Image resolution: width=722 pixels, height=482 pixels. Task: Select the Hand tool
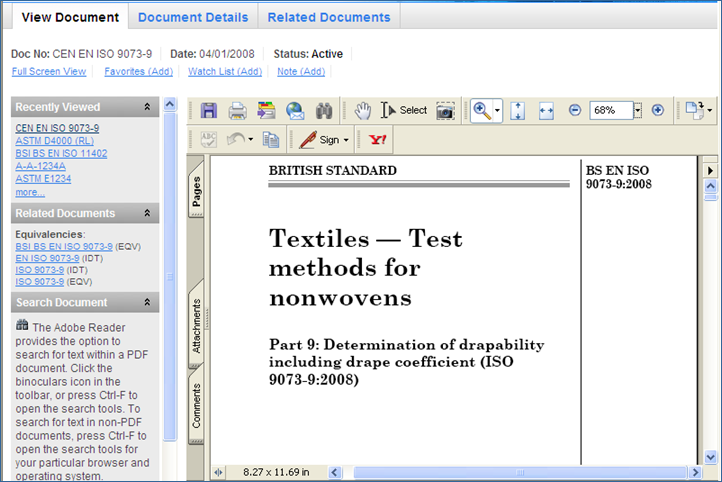coord(360,110)
